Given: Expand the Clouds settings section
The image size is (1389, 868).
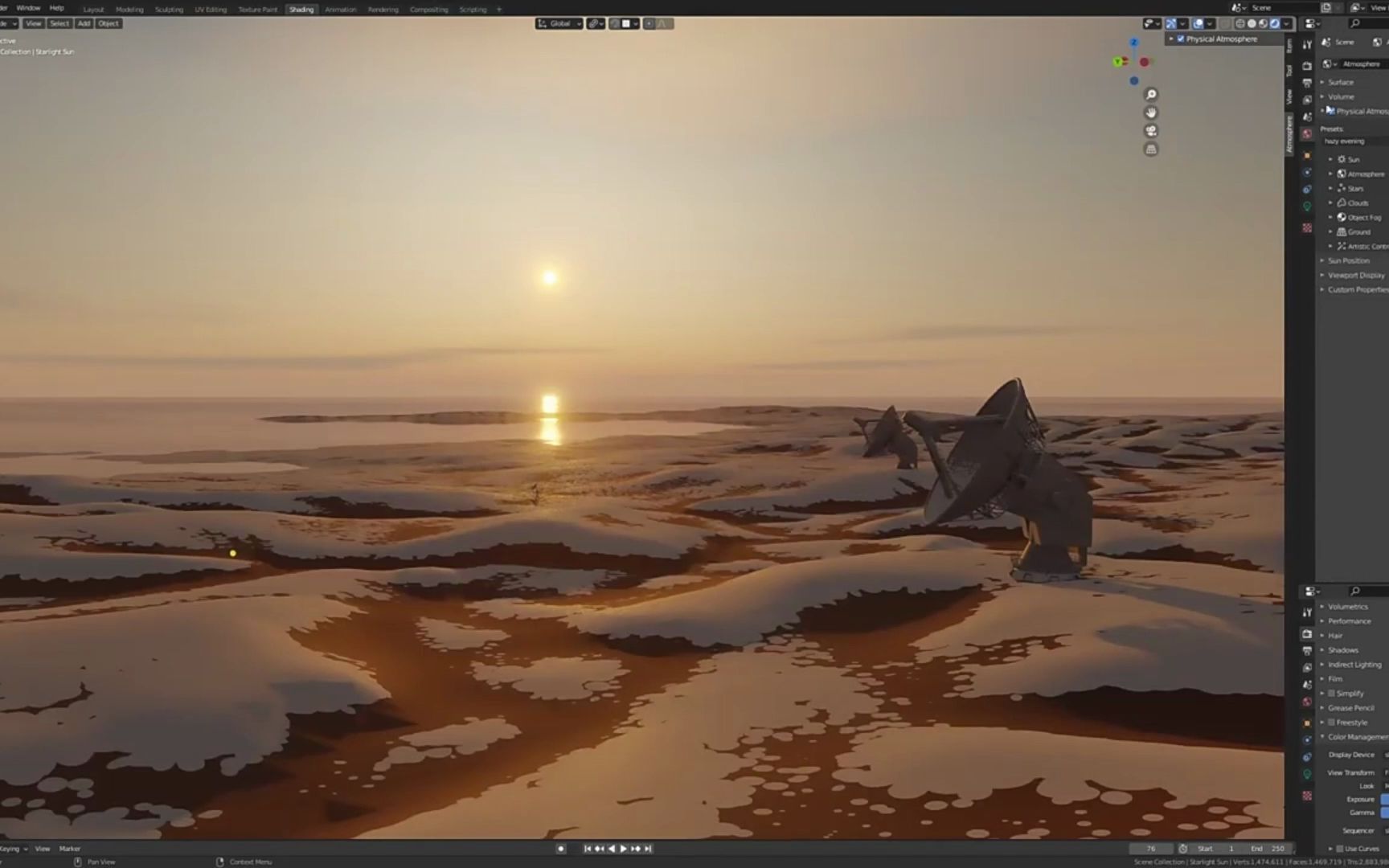Looking at the screenshot, I should [x=1358, y=203].
